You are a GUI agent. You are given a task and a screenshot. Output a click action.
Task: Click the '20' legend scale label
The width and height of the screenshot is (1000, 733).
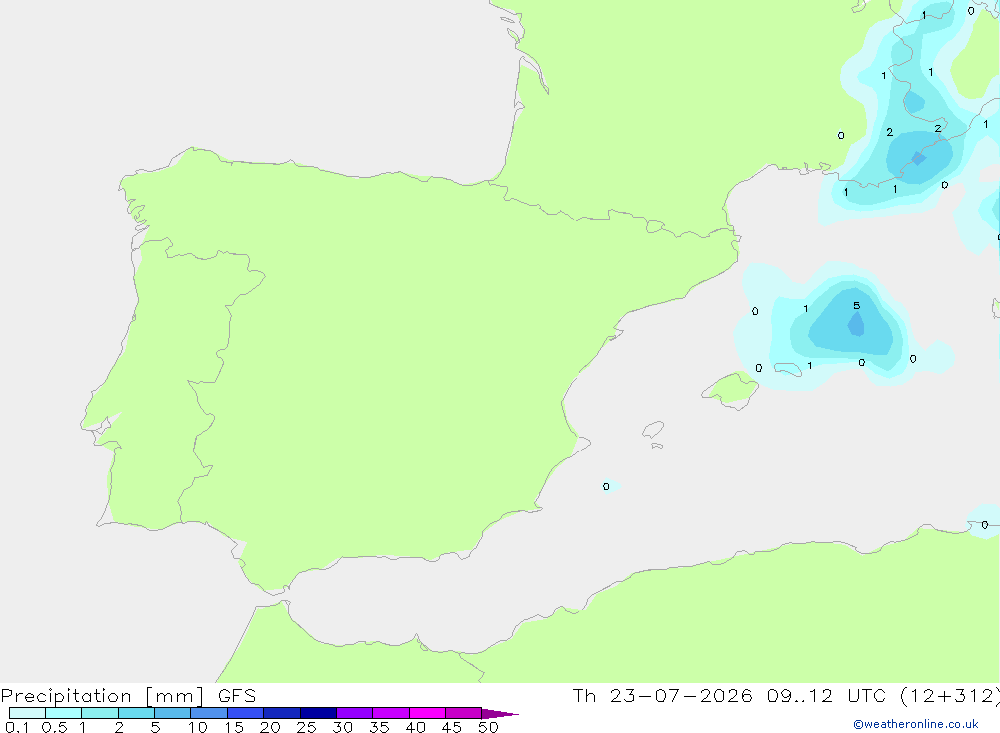tap(270, 727)
